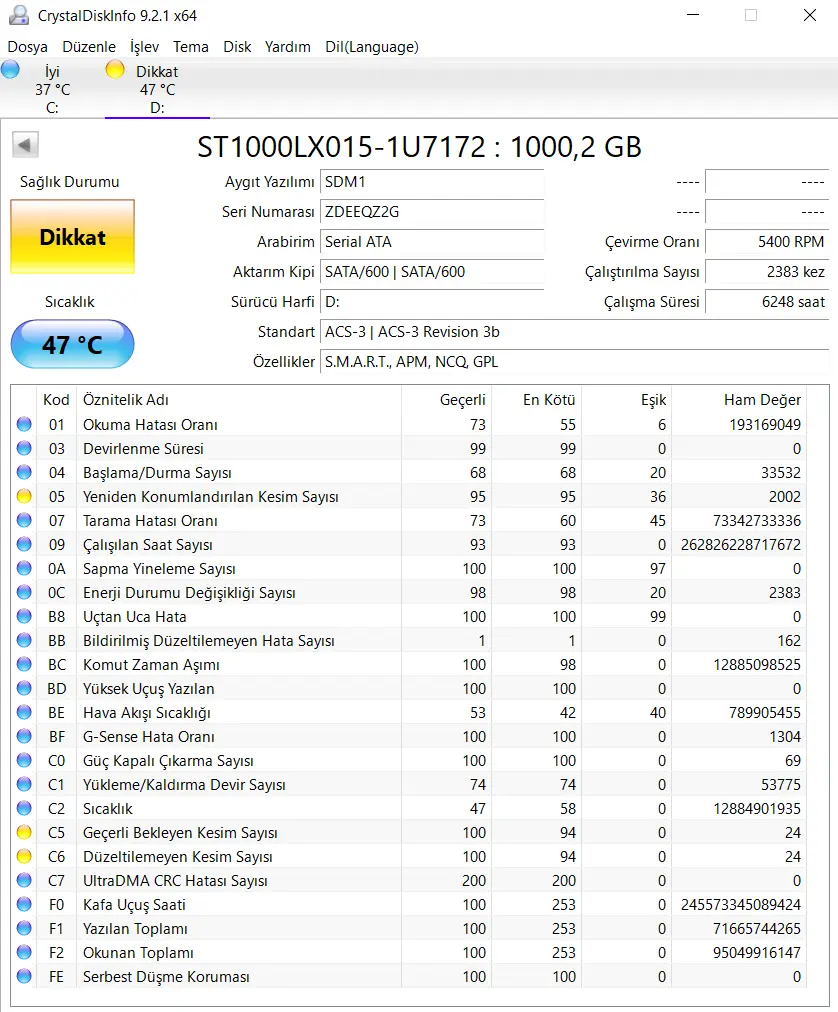Click the Seri Numarası field ZDEEQZ2G
Viewport: 838px width, 1012px height.
click(x=432, y=212)
